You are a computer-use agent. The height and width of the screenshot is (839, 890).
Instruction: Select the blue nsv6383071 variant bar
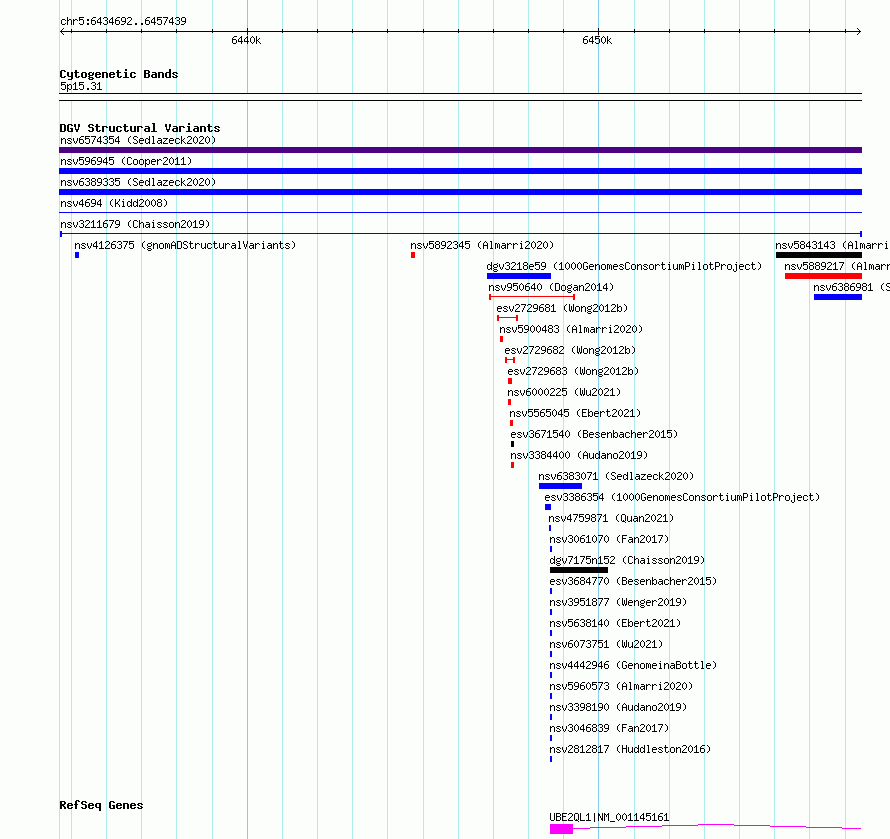[560, 486]
